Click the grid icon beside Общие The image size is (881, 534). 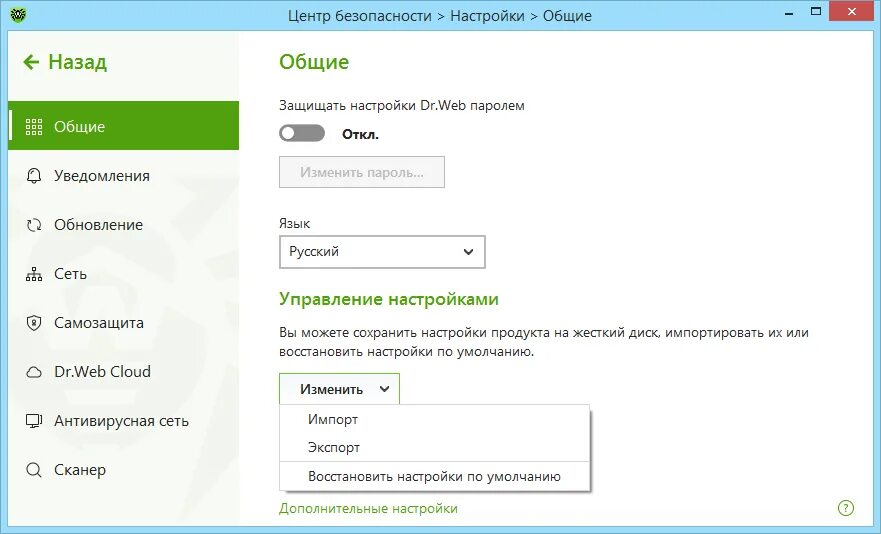point(34,127)
